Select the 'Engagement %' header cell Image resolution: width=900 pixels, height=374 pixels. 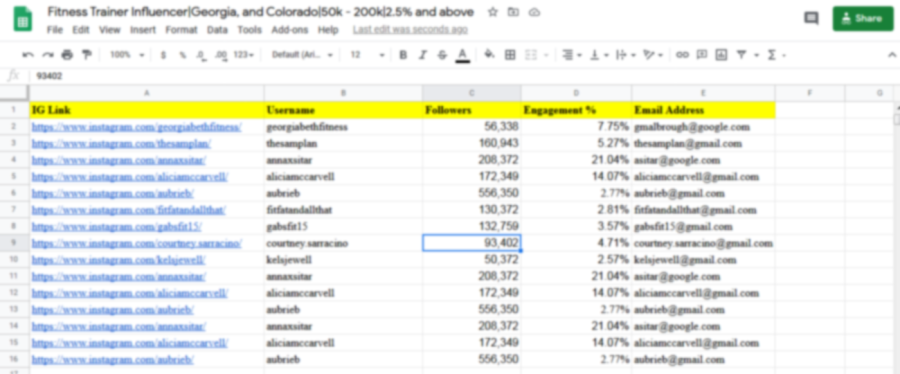click(576, 110)
